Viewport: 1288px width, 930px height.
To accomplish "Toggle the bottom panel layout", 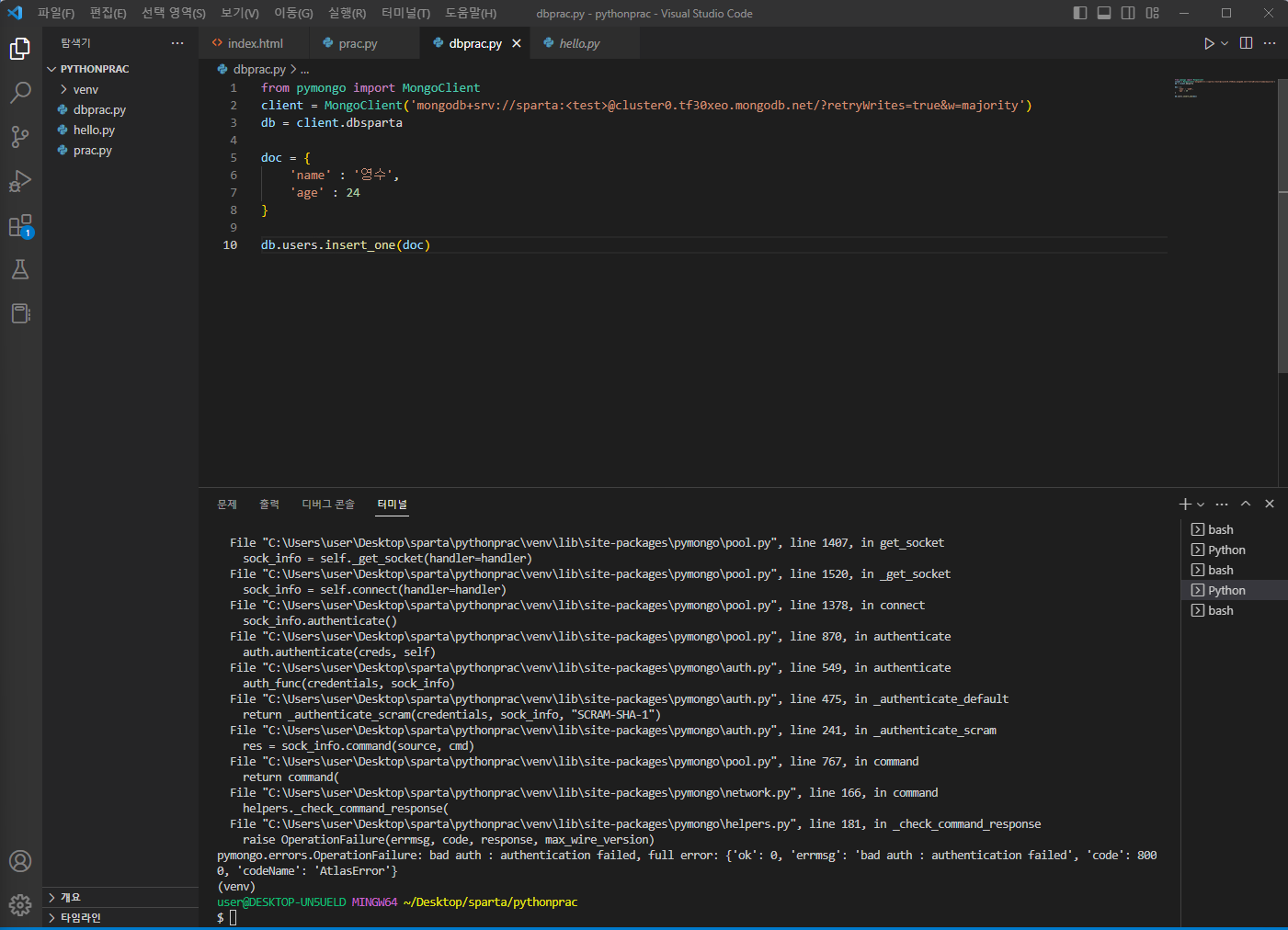I will (x=1104, y=13).
